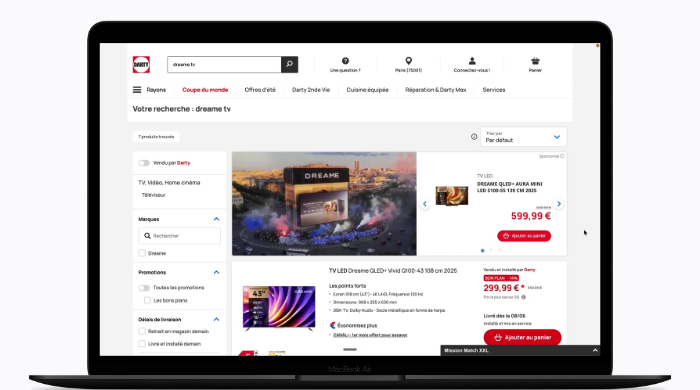Click the 'Bon plan' red badge
Viewport: 700px width, 390px height.
pyautogui.click(x=501, y=278)
